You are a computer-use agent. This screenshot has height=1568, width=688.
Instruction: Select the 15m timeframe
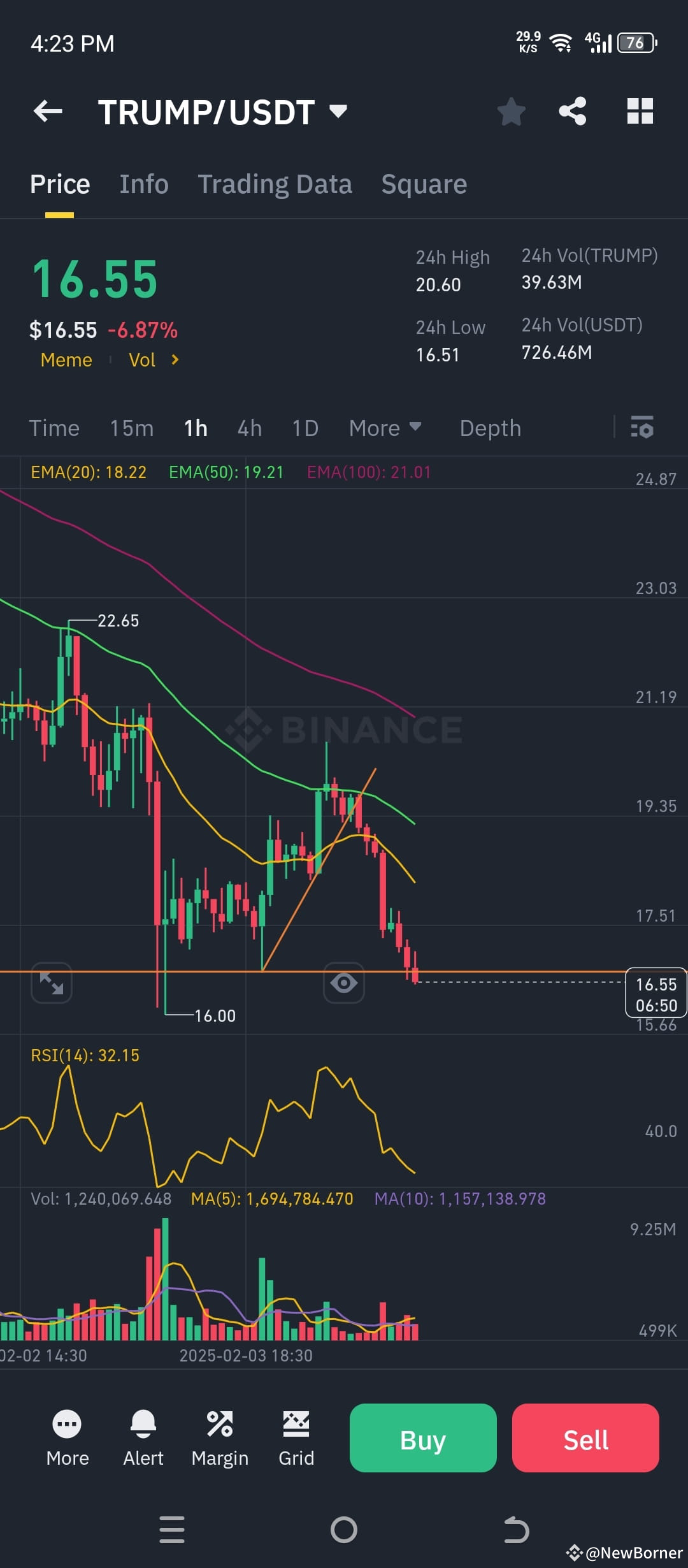pyautogui.click(x=132, y=428)
